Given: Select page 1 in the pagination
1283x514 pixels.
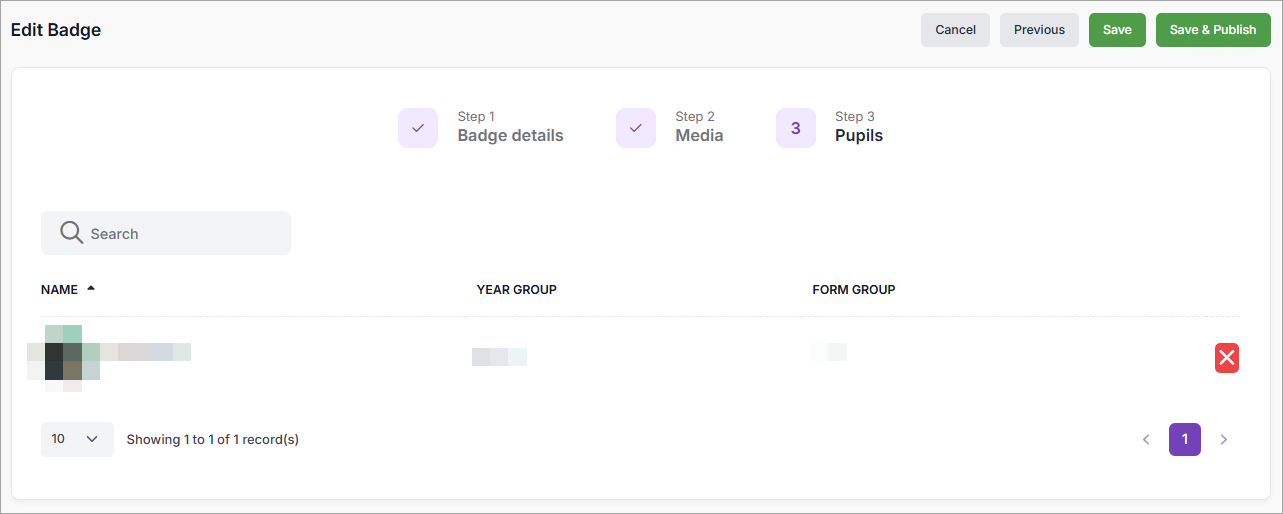Looking at the screenshot, I should tap(1185, 439).
